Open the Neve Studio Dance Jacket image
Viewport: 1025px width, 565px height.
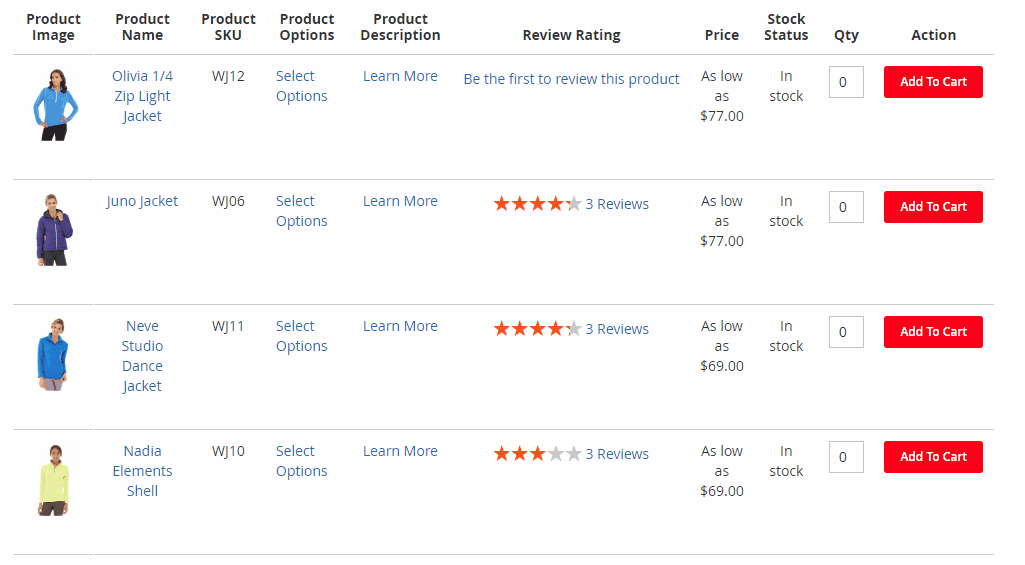tap(54, 354)
